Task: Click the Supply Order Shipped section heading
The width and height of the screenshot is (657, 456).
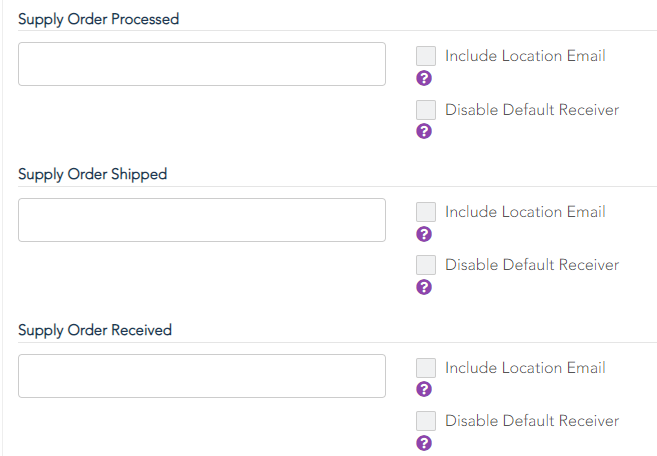Action: 93,174
